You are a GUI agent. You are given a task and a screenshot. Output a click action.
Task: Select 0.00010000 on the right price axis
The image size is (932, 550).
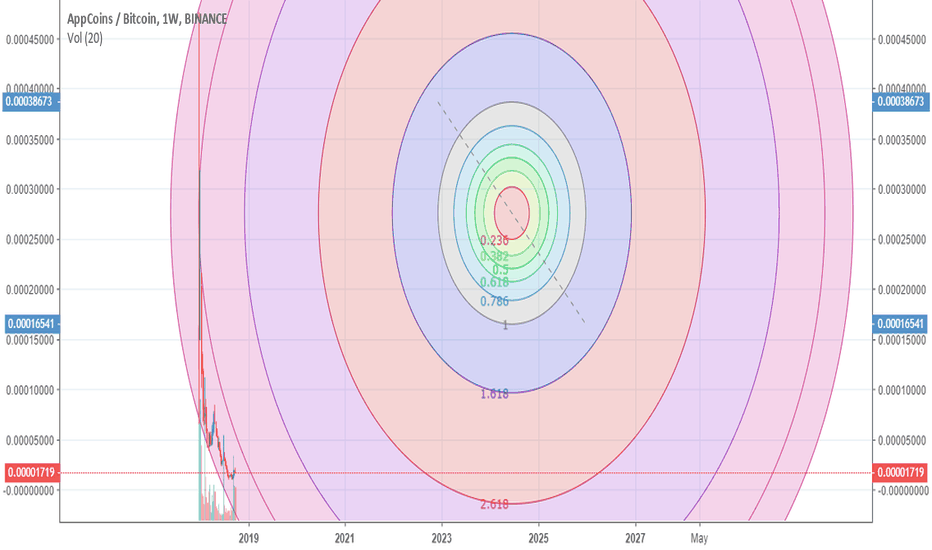902,391
